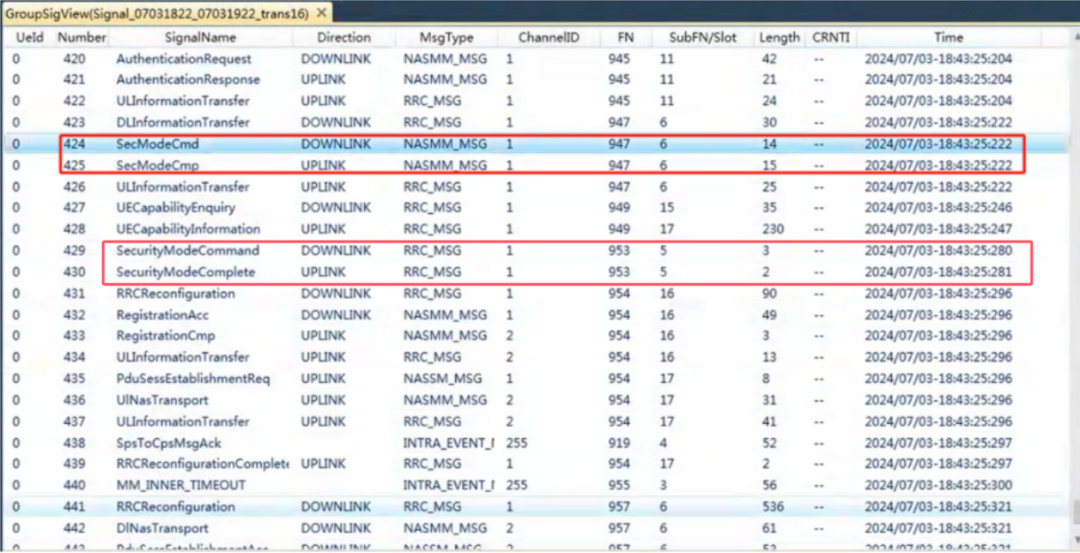This screenshot has height=553, width=1080.
Task: Click NASSM_MSG type in row 435
Action: [443, 378]
